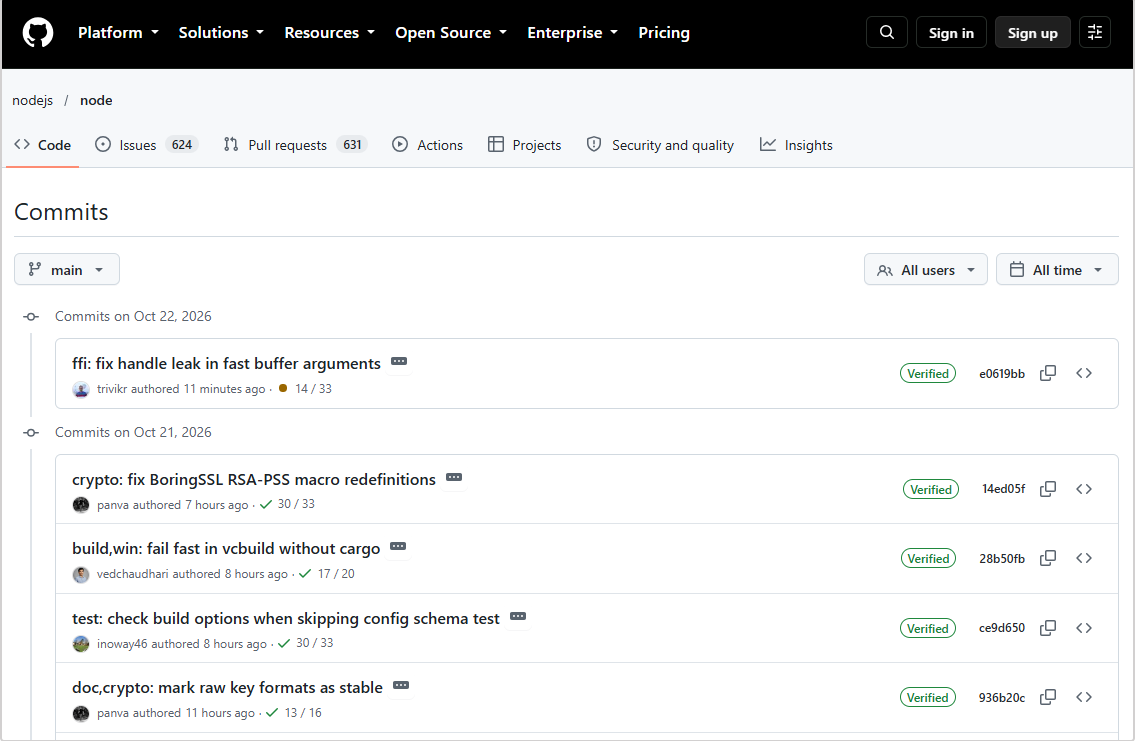1135x741 pixels.
Task: Open the nodejs organization link
Action: pyautogui.click(x=33, y=101)
